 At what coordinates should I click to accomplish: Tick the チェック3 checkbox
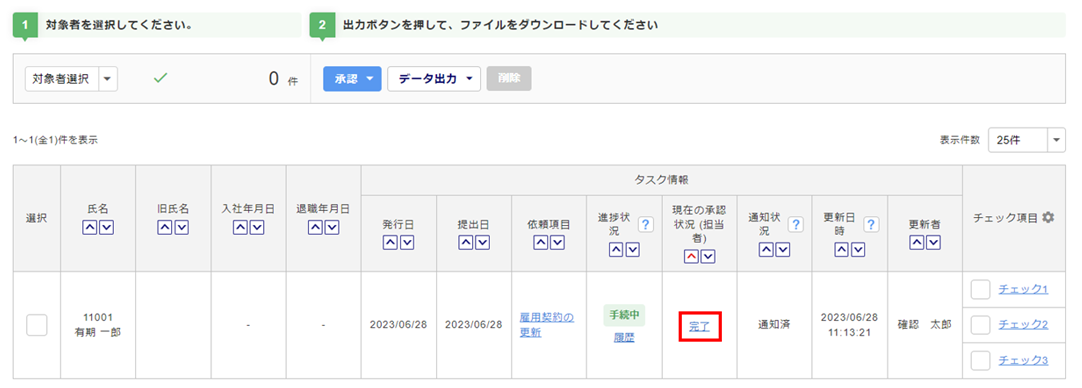pyautogui.click(x=981, y=360)
